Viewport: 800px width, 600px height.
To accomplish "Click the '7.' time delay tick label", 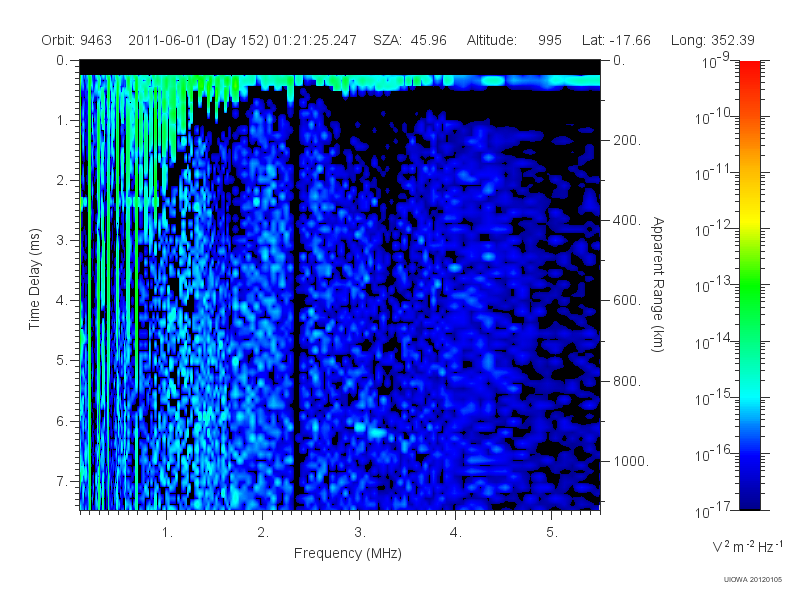I will (62, 481).
